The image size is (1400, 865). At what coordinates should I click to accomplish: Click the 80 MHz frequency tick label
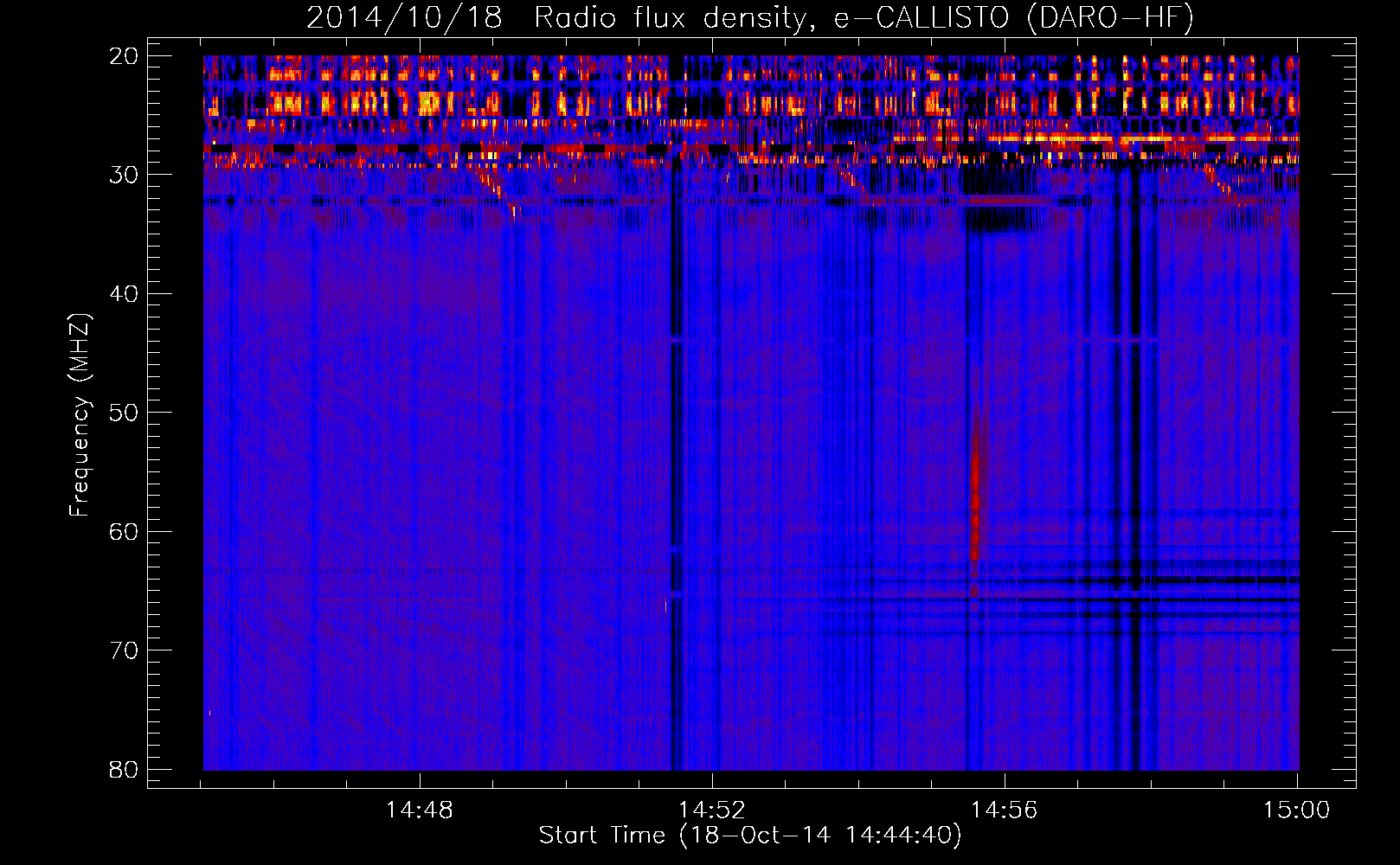pyautogui.click(x=124, y=770)
